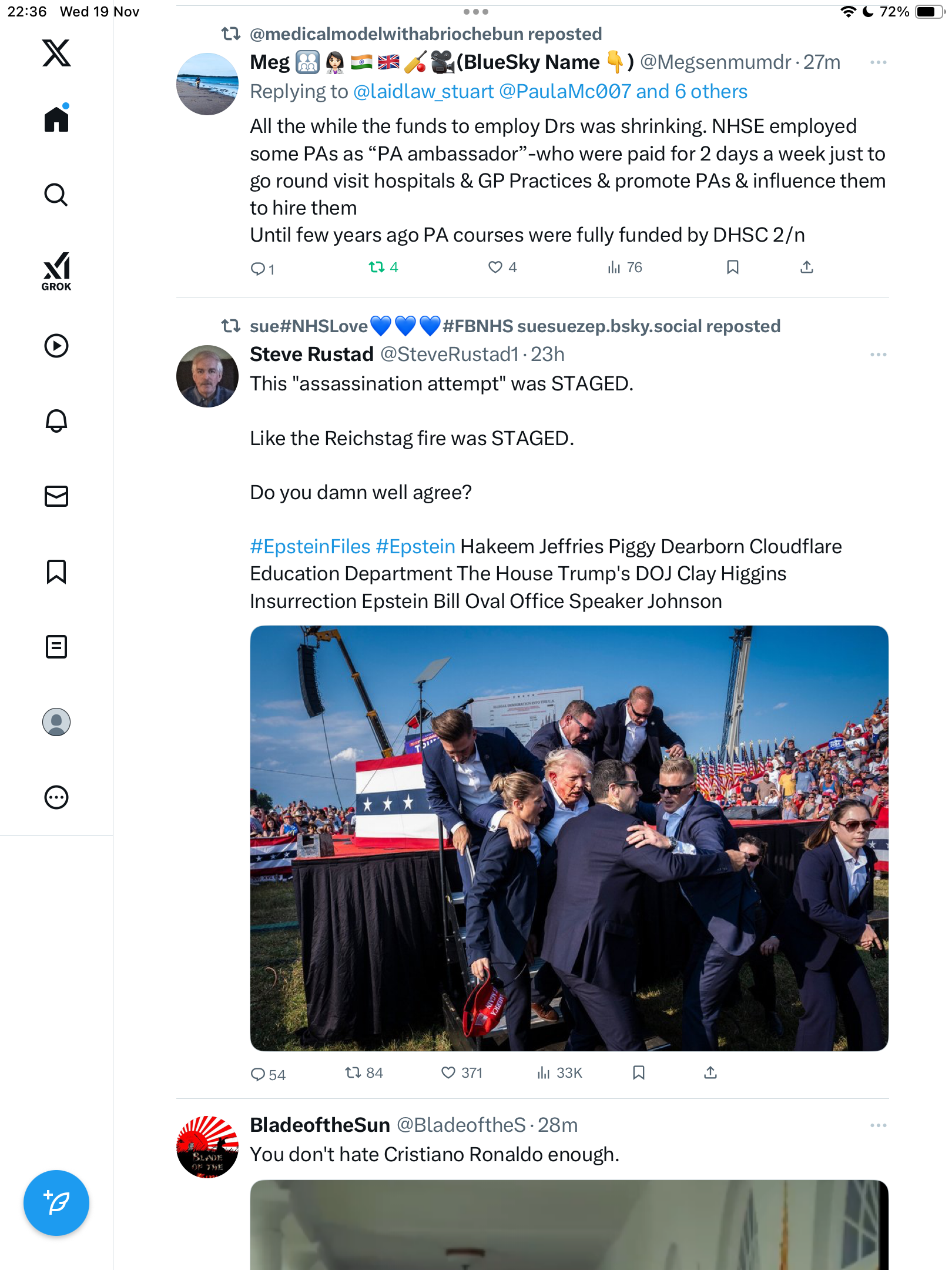
Task: Open the Grok assistant icon
Action: (56, 271)
